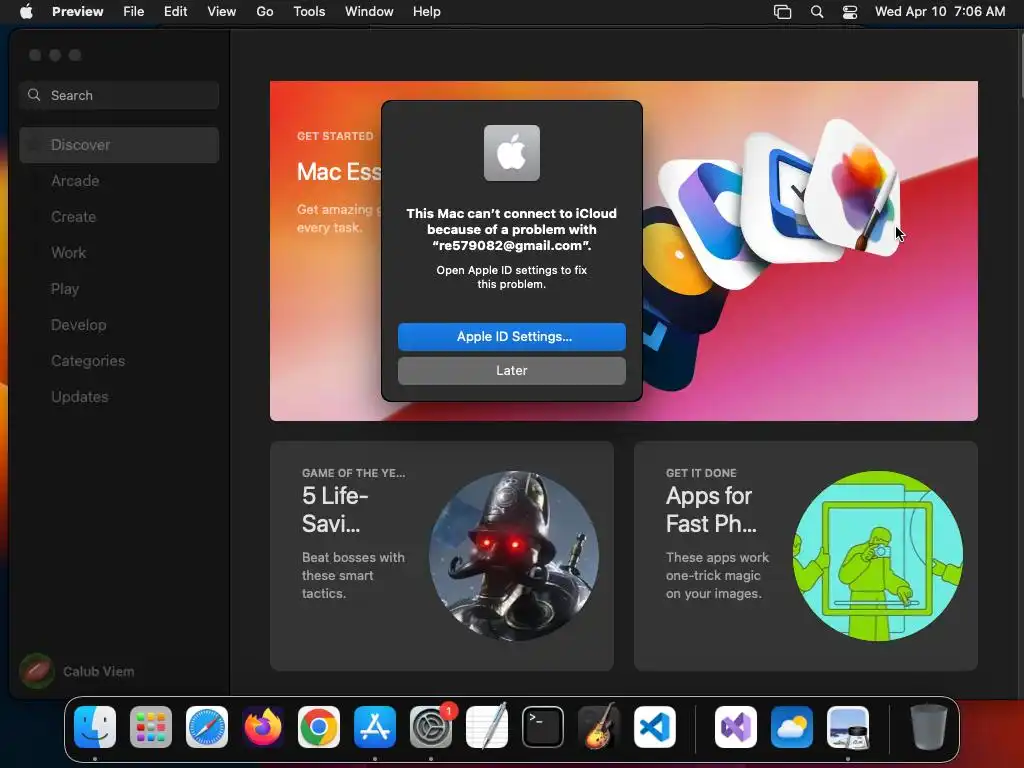1024x768 pixels.
Task: Click the date and time in menu bar
Action: 940,11
